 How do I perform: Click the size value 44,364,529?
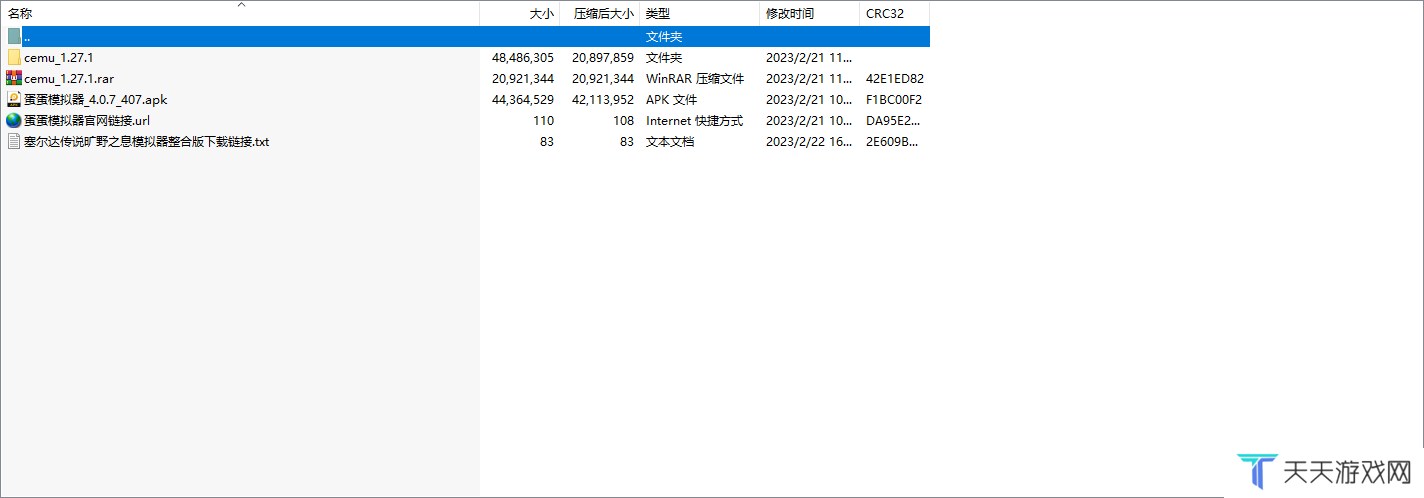tap(523, 99)
